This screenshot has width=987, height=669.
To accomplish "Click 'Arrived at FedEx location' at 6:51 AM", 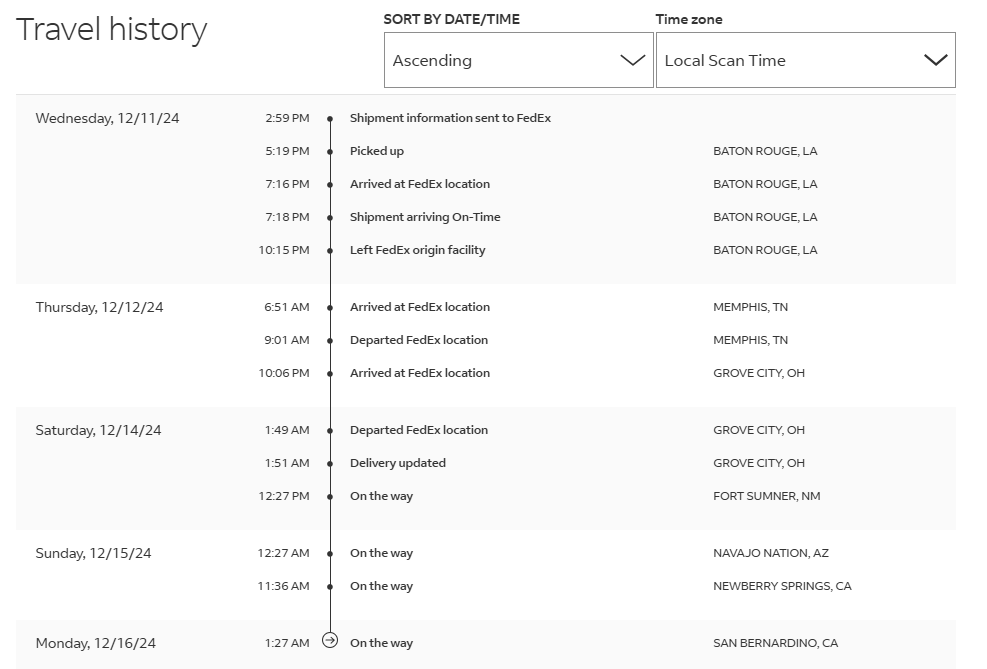I will coord(420,307).
